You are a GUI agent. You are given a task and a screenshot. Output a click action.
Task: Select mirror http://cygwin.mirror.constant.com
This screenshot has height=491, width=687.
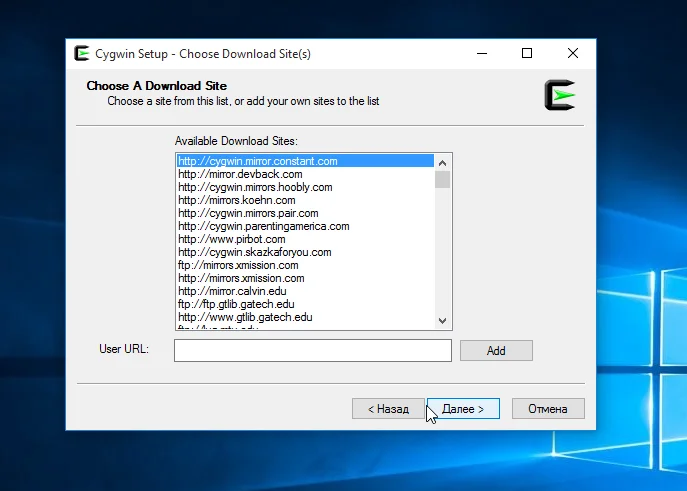(x=305, y=161)
